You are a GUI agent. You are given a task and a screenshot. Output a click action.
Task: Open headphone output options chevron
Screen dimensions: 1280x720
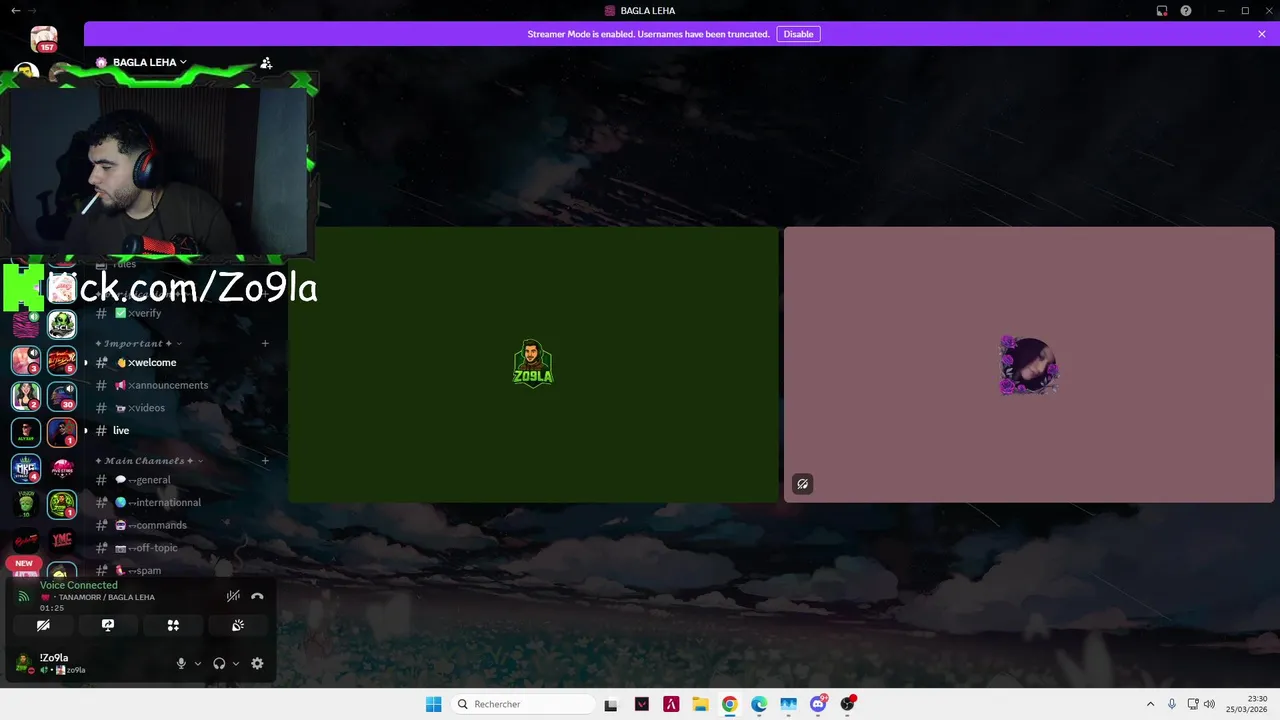click(236, 663)
